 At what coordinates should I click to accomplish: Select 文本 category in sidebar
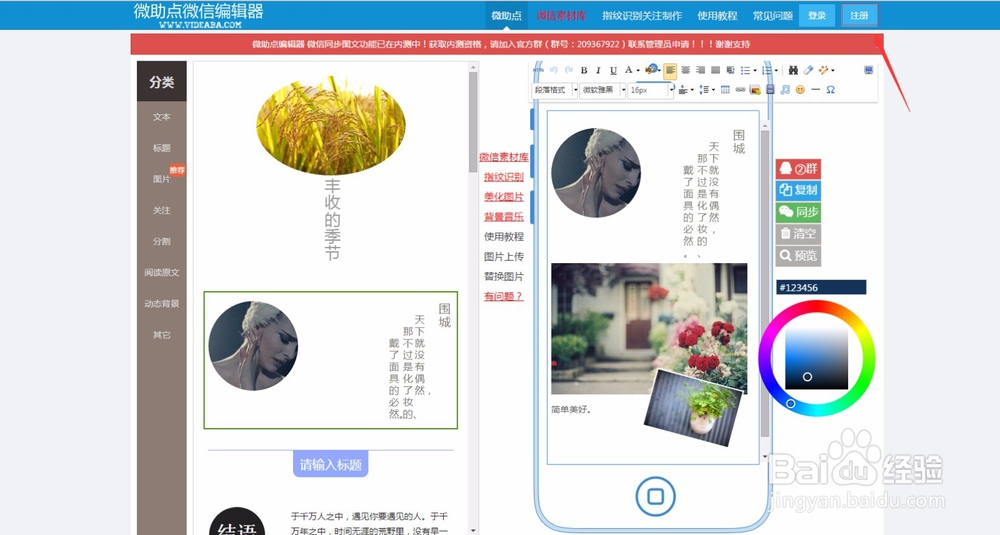pyautogui.click(x=161, y=117)
